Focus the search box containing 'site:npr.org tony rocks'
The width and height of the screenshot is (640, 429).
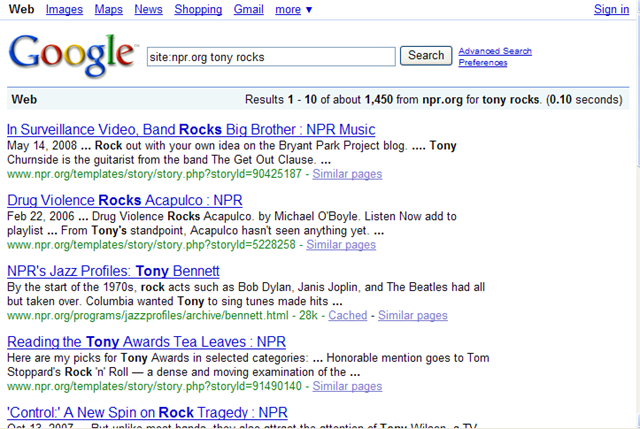point(271,57)
